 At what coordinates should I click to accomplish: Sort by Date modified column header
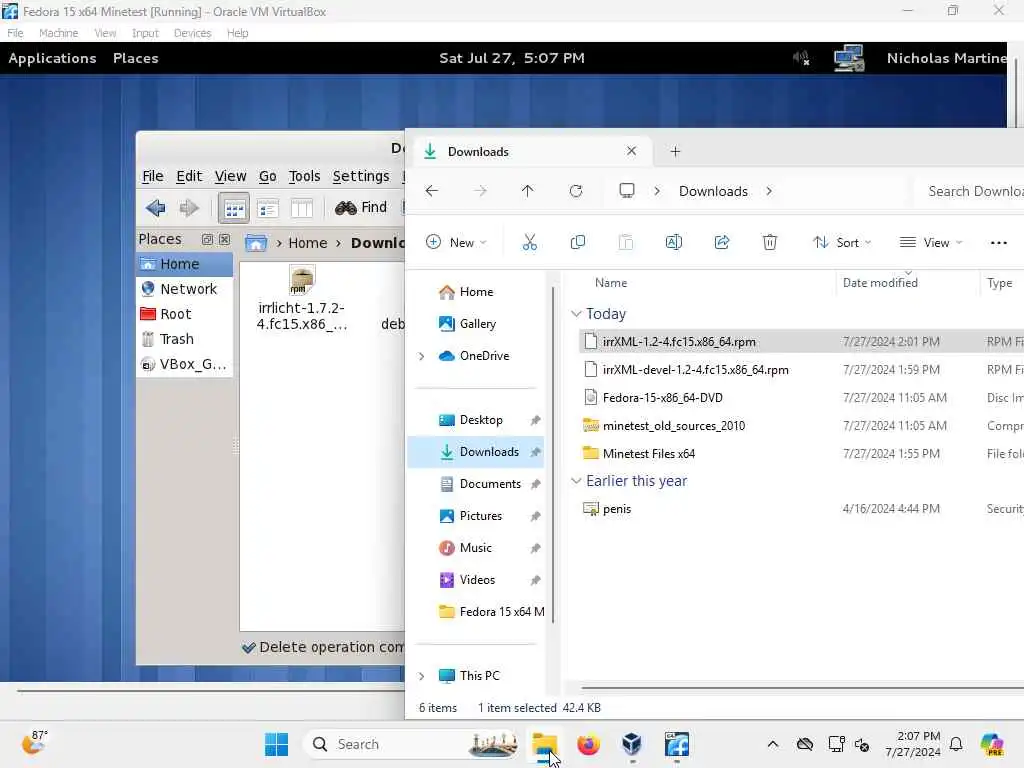pos(880,283)
